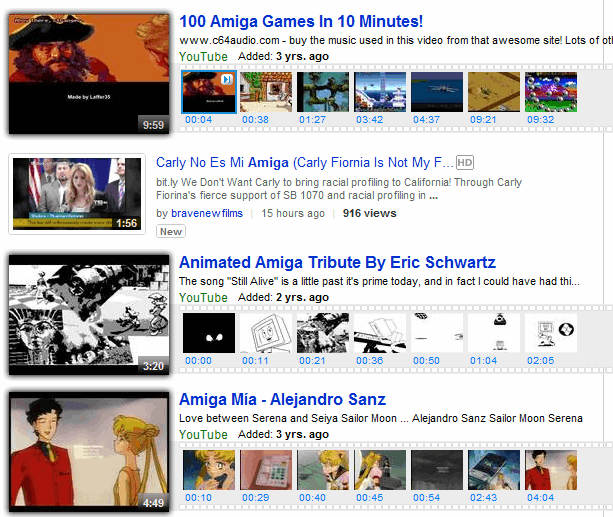
Task: Select the 00:00 frame of Amiga Tribute
Action: coord(209,333)
